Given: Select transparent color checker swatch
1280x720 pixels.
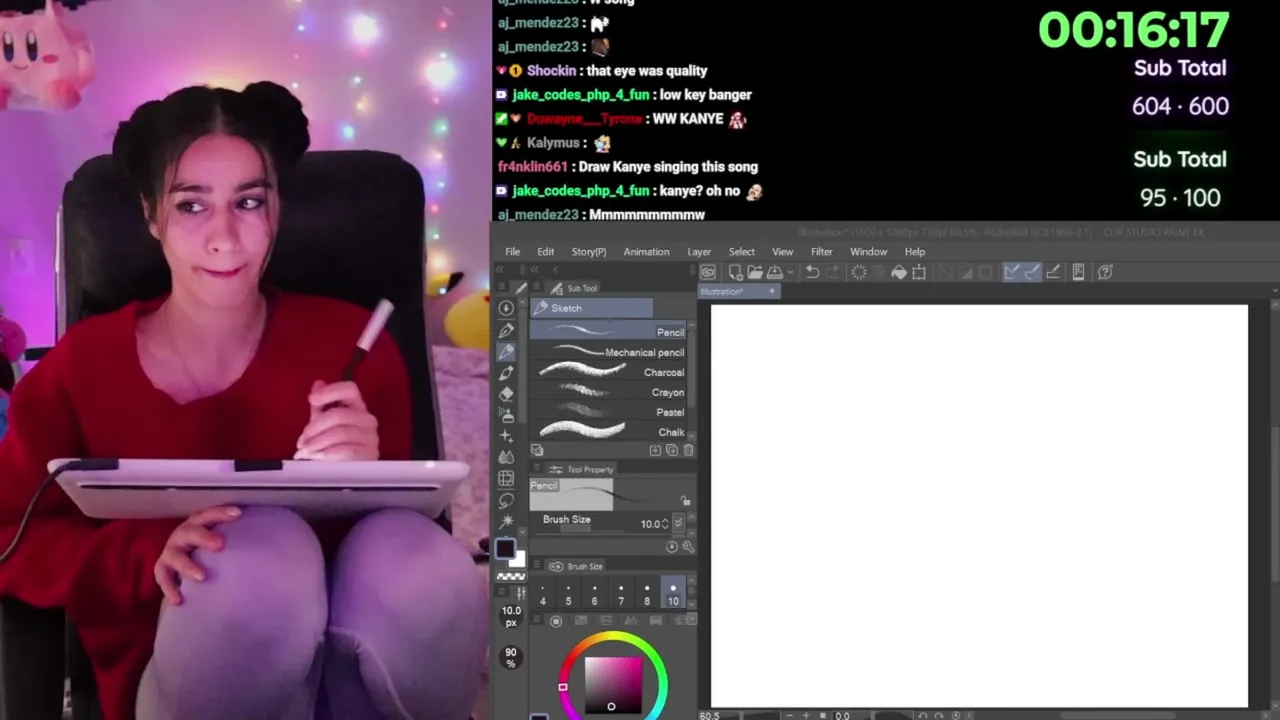Looking at the screenshot, I should 511,576.
